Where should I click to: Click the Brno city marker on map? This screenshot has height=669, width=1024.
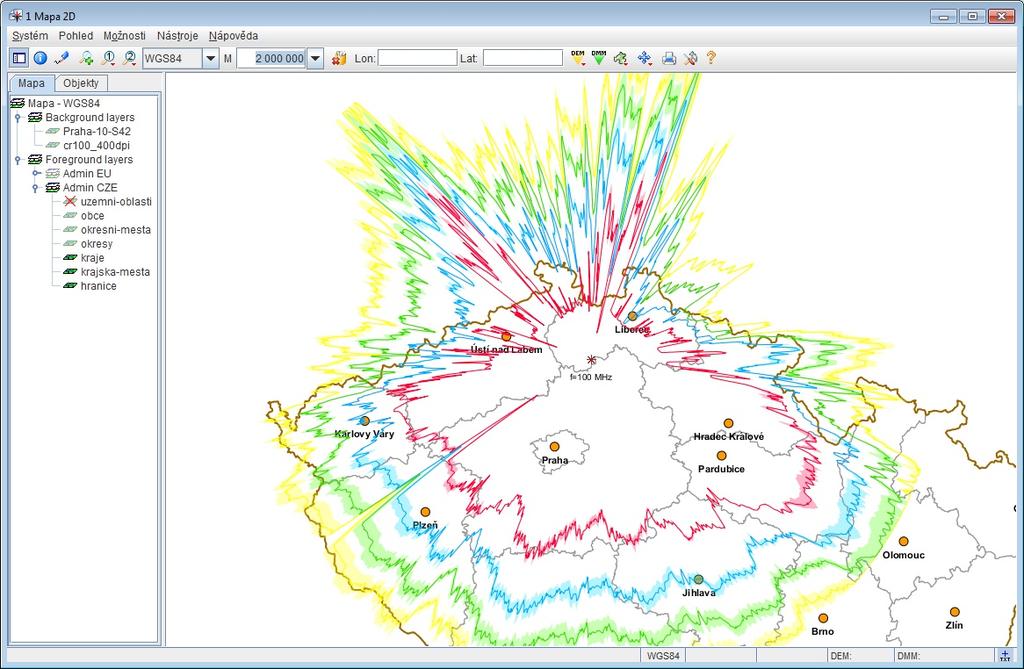click(823, 618)
